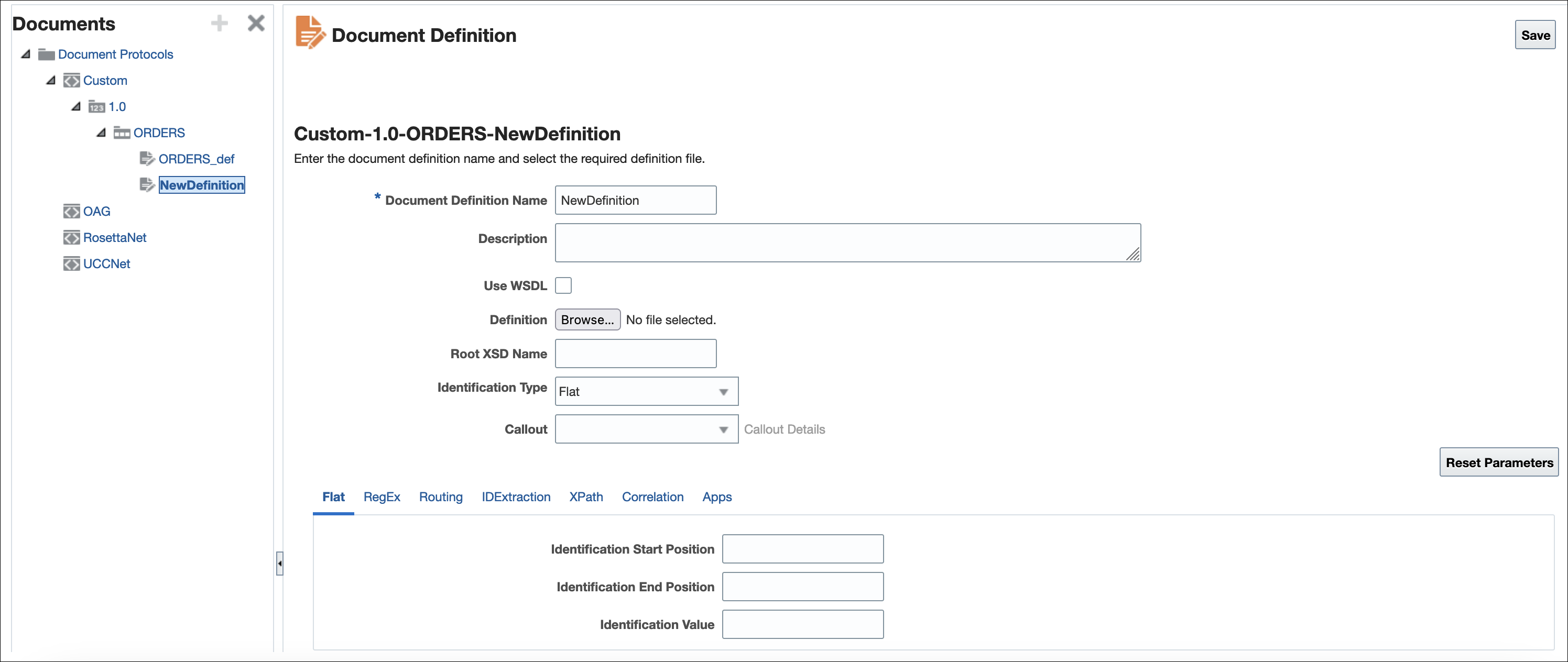This screenshot has height=662, width=1568.
Task: Click the X delete icon in Documents
Action: (256, 23)
